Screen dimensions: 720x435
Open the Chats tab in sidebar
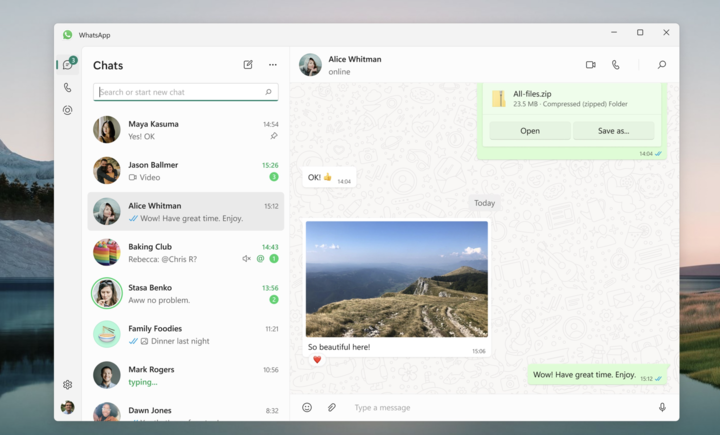point(68,65)
